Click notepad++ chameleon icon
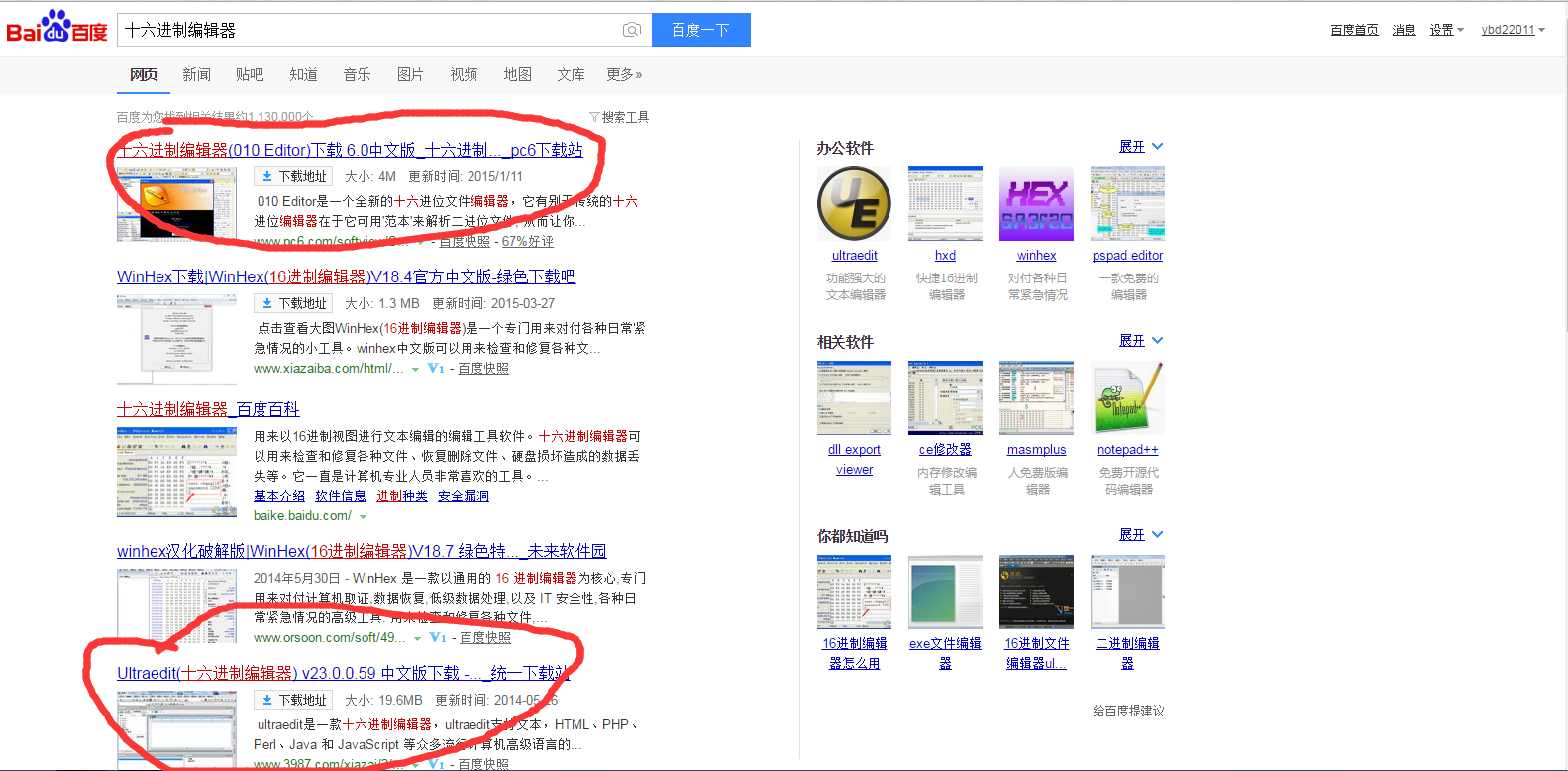 [1127, 397]
